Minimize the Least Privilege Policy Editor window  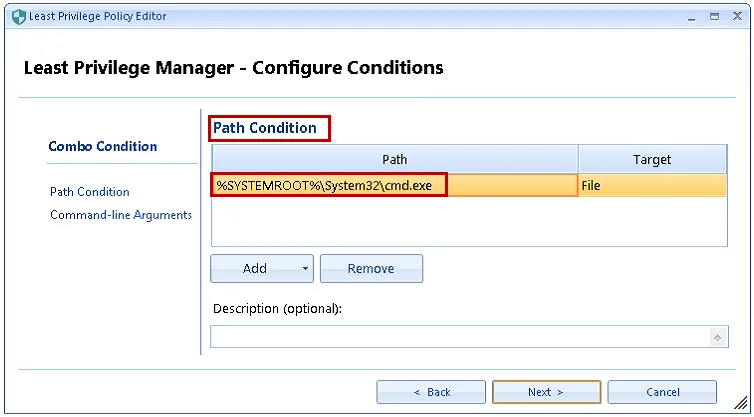point(690,17)
